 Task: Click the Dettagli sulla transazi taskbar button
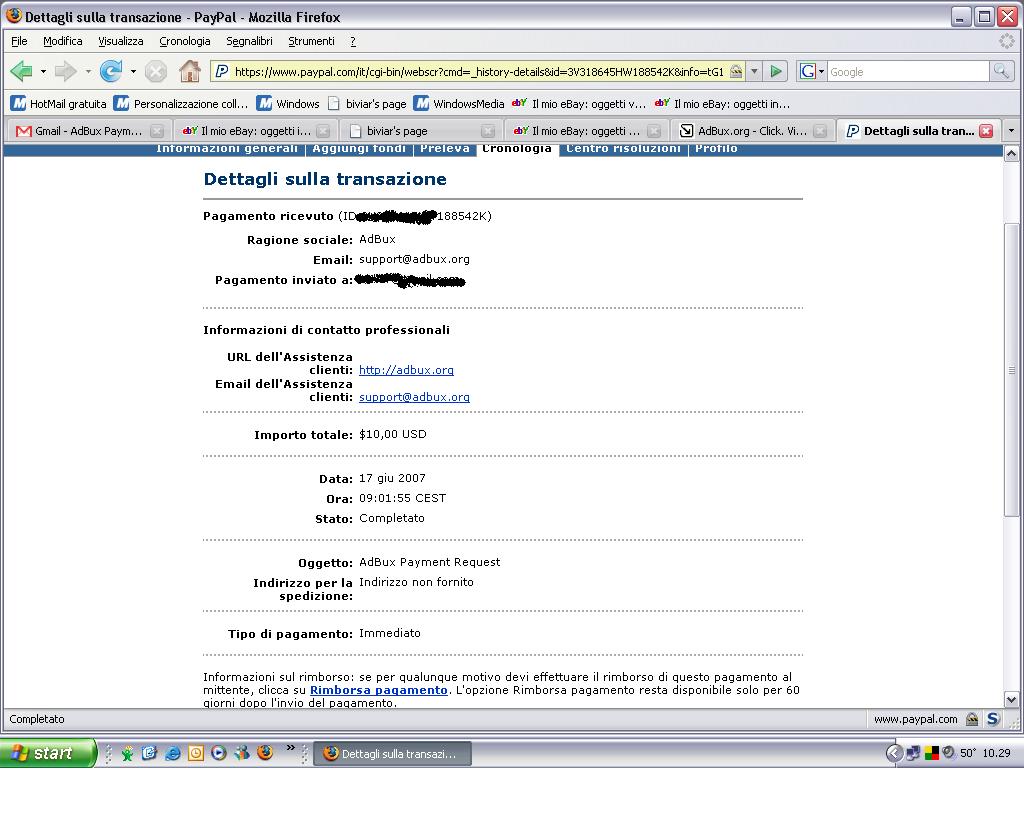(x=392, y=754)
